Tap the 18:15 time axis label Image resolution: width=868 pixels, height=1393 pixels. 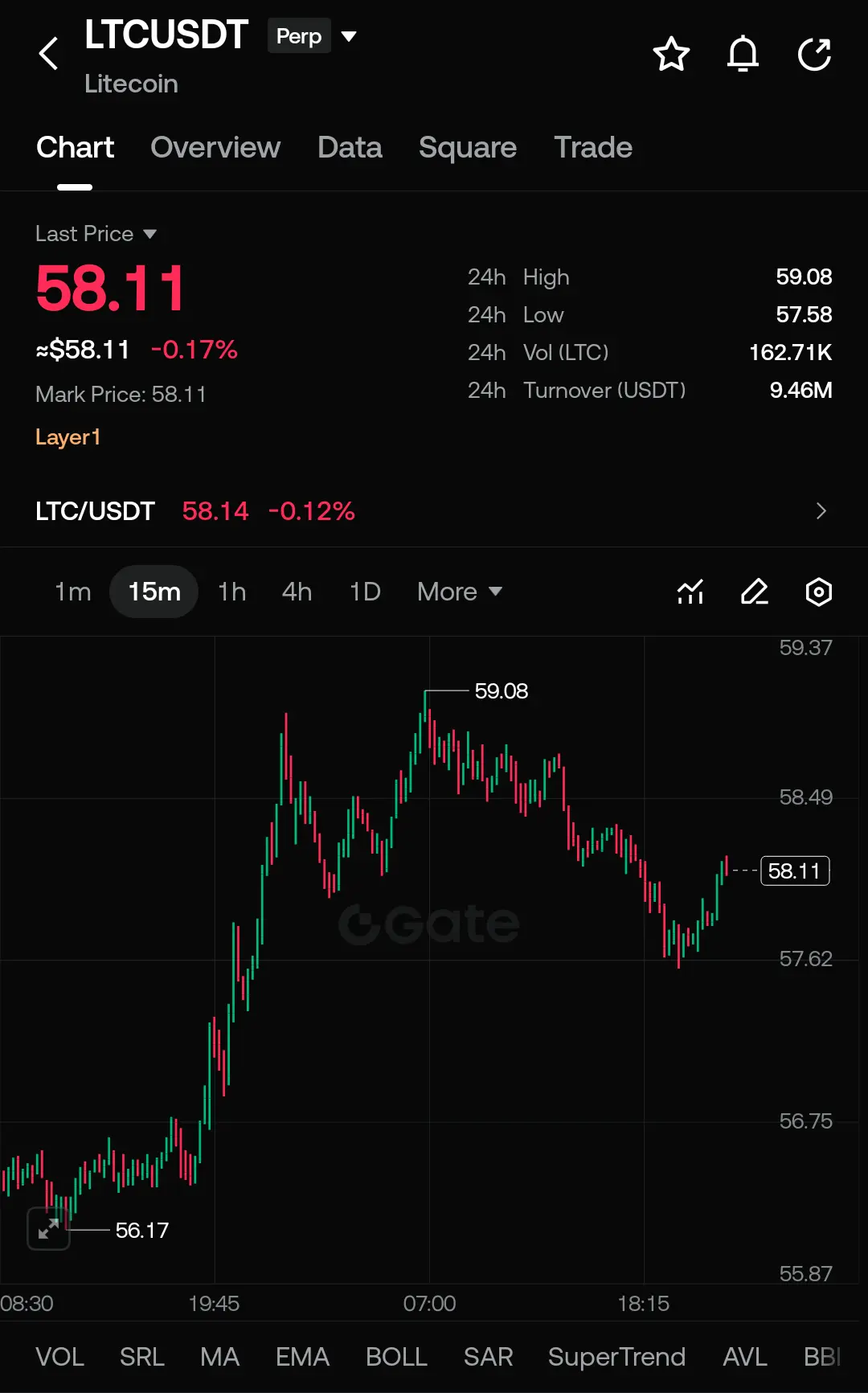(x=643, y=1304)
